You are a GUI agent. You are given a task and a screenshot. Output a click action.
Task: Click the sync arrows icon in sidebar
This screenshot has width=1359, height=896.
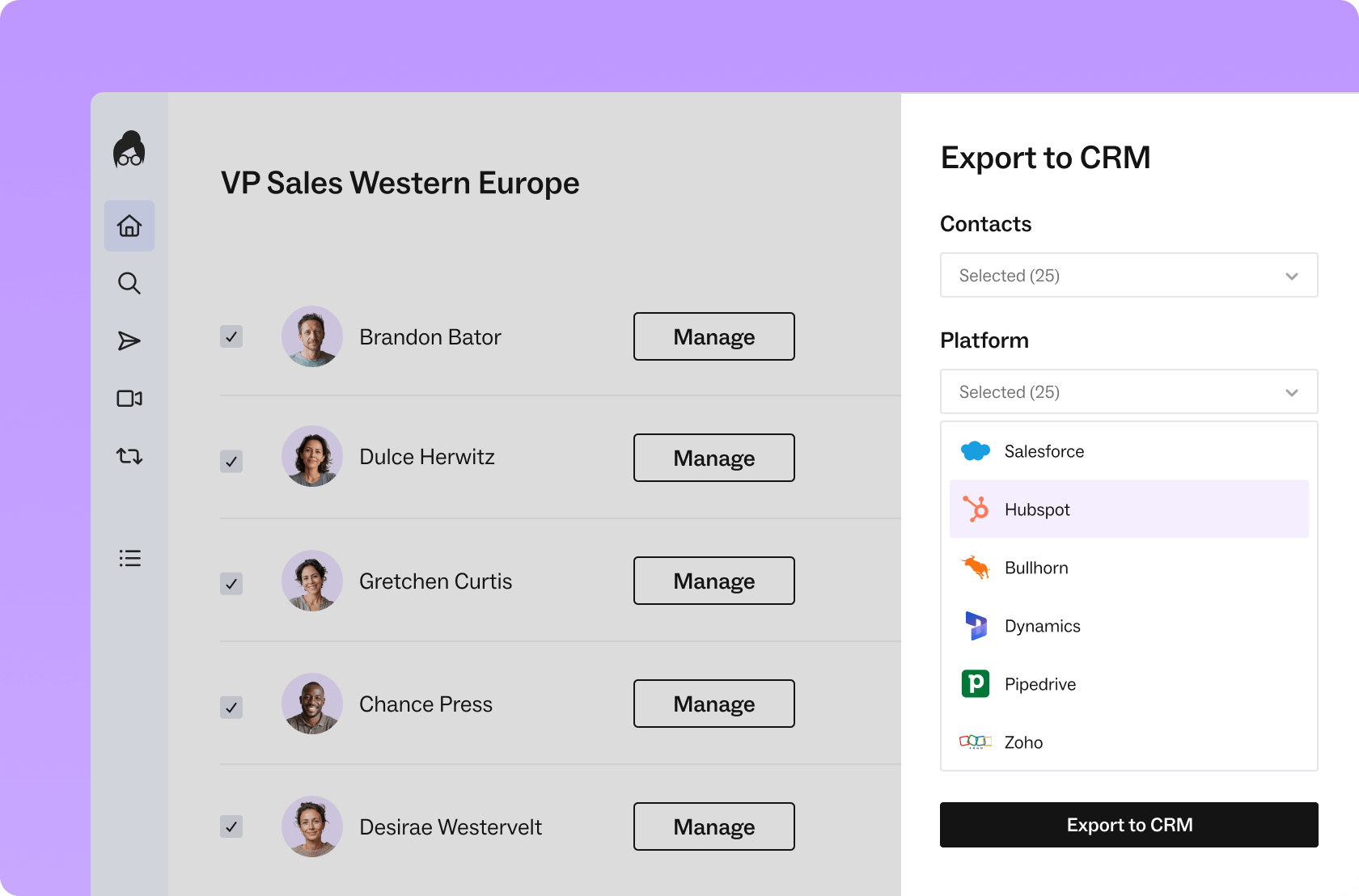[129, 456]
